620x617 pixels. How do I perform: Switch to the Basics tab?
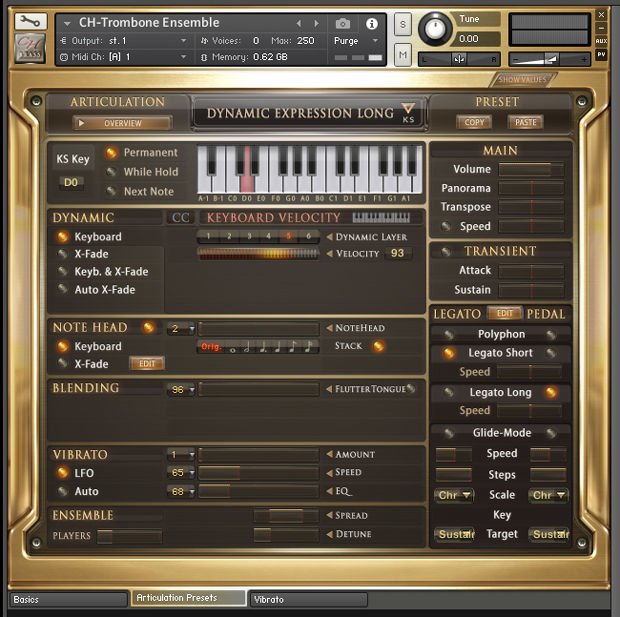(x=68, y=600)
